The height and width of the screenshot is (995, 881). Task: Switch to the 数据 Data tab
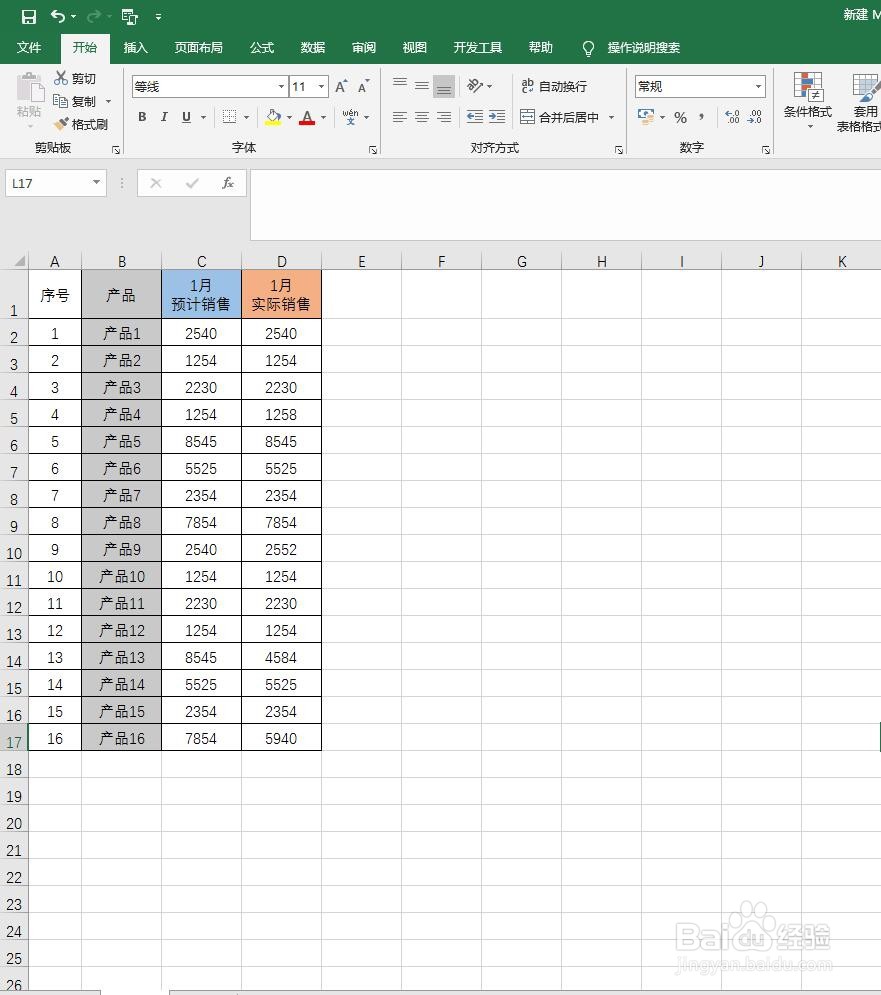point(312,48)
